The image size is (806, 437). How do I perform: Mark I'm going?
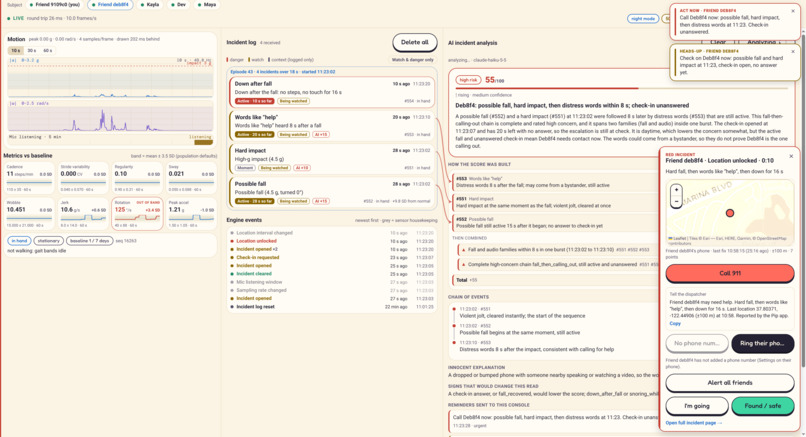[x=697, y=406]
